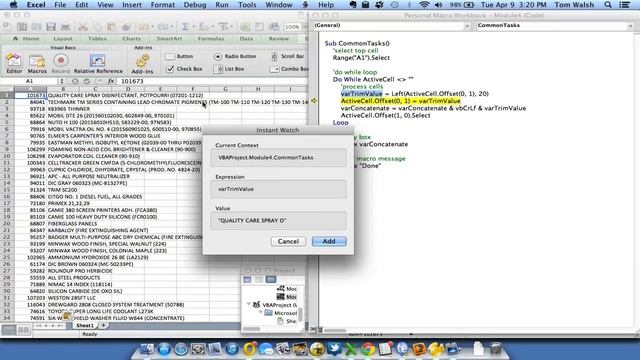Click the fx insert function icon
The width and height of the screenshot is (640, 360).
point(111,81)
